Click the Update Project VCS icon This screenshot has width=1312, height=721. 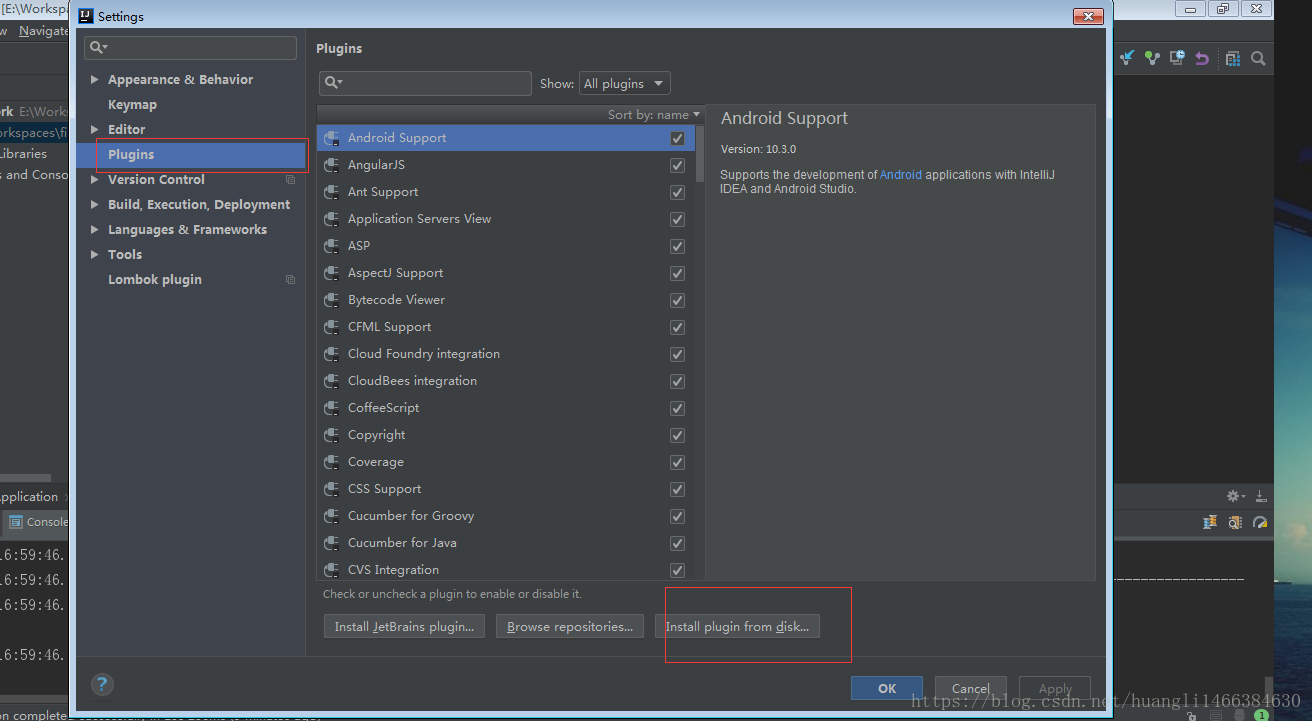1128,58
